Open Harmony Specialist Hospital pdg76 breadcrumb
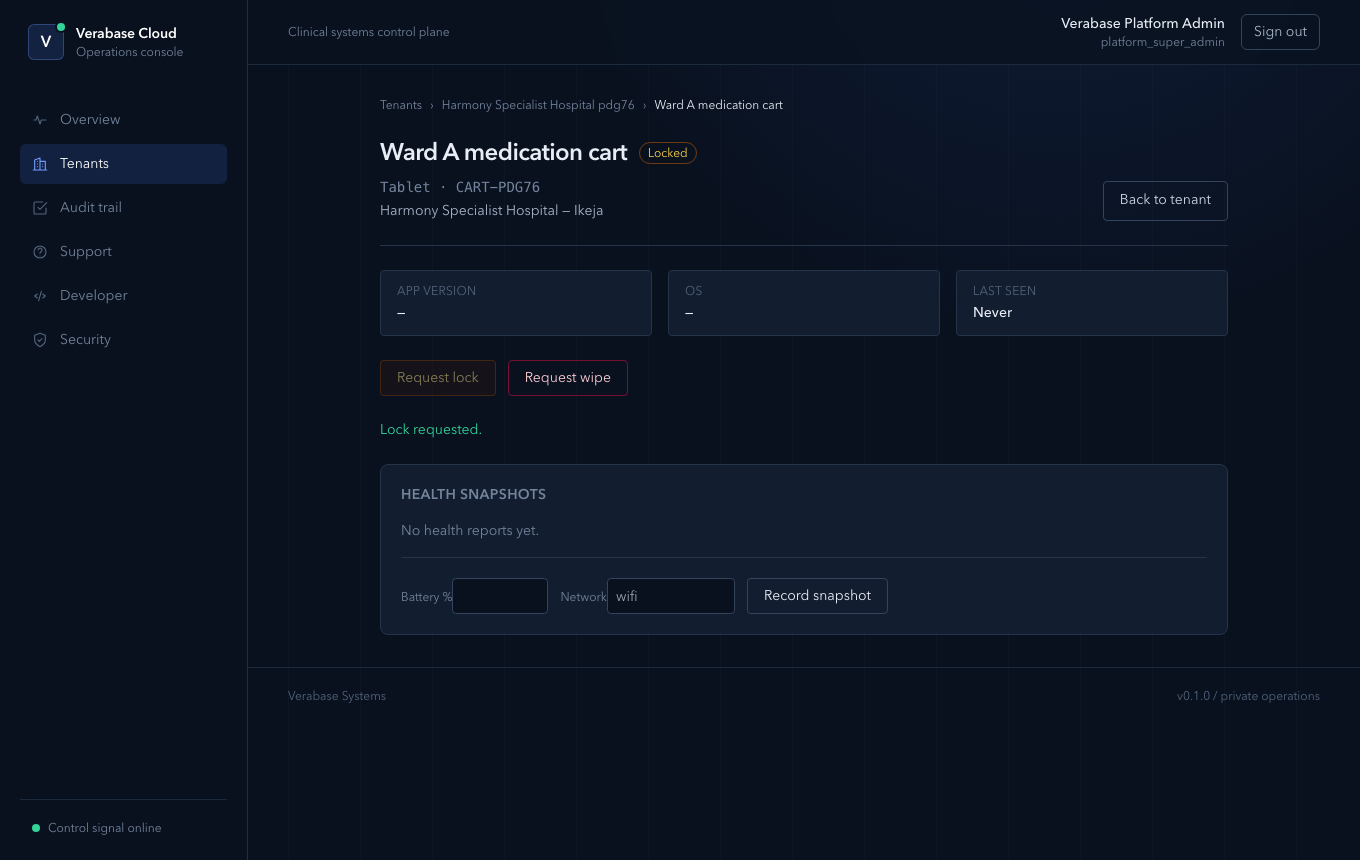Image resolution: width=1360 pixels, height=860 pixels. pyautogui.click(x=538, y=105)
